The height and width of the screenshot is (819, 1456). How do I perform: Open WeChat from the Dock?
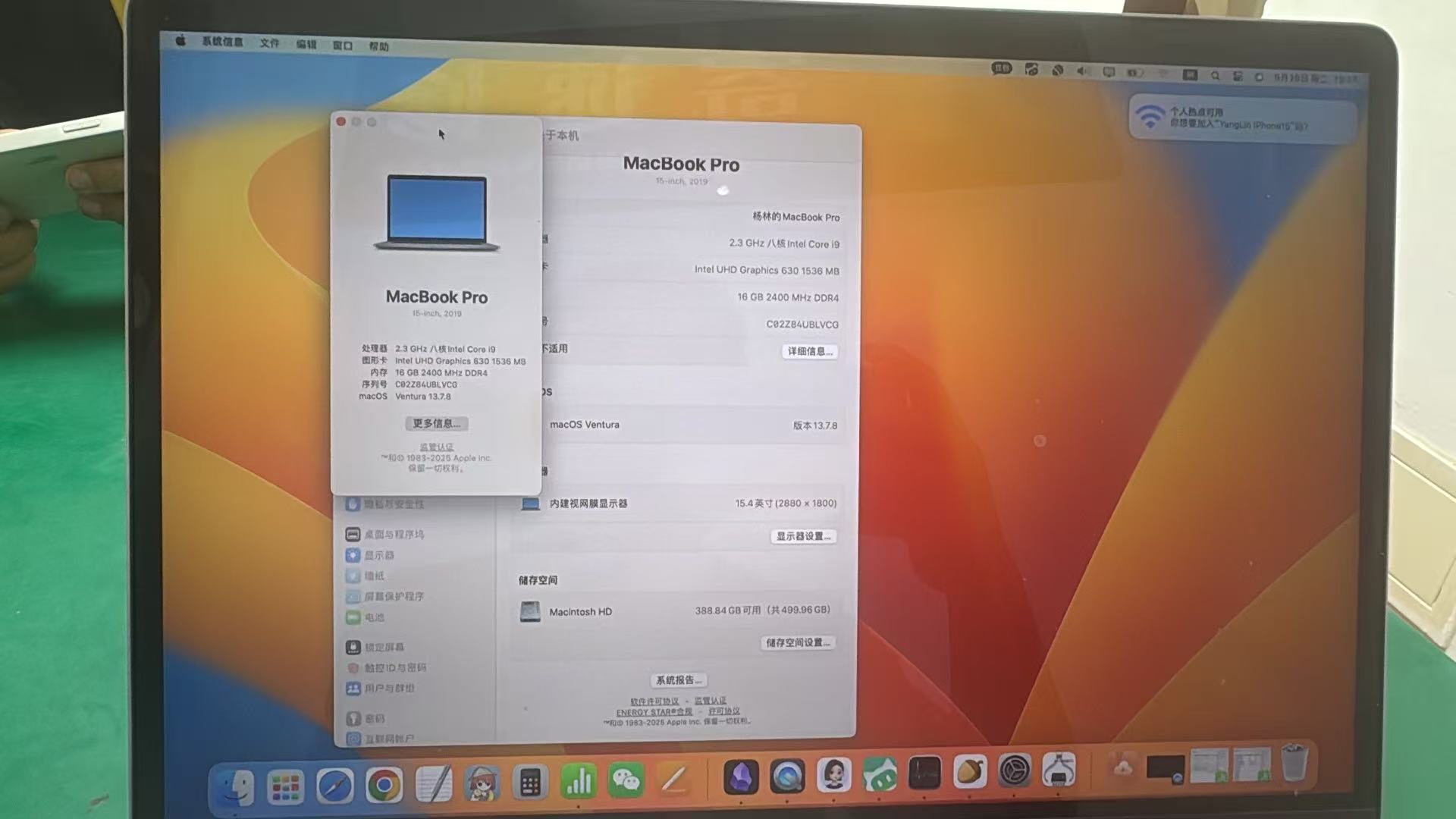pyautogui.click(x=626, y=780)
